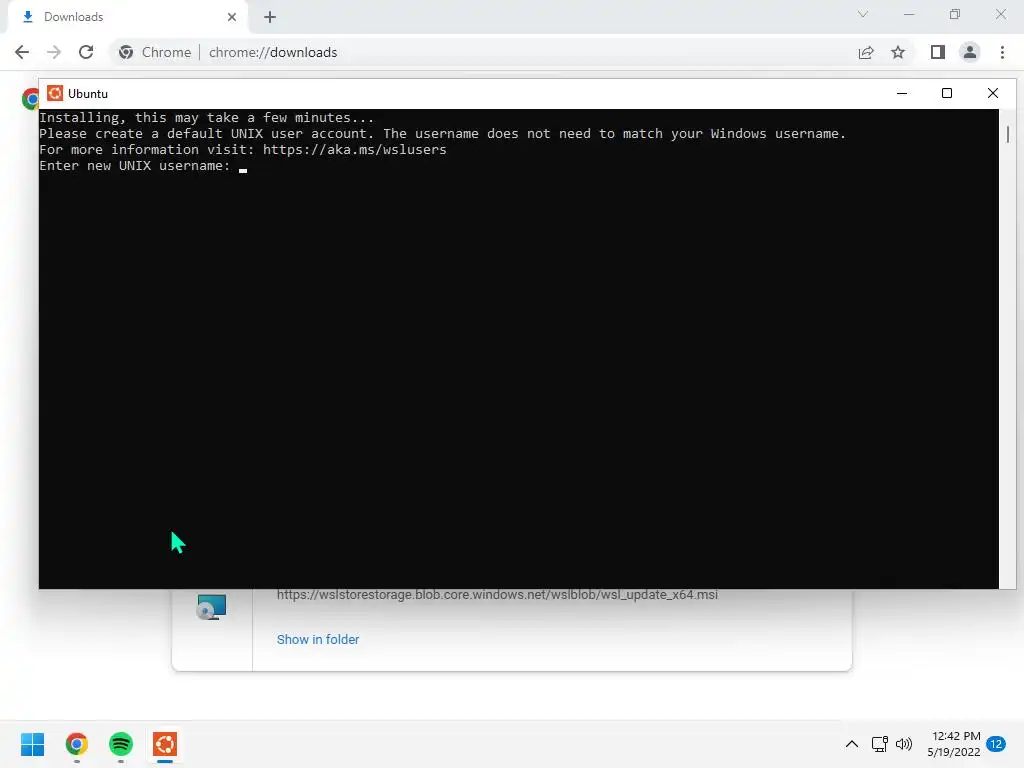The image size is (1024, 768).
Task: Click the https://aka.ms/wslusers text in terminal
Action: coord(355,150)
